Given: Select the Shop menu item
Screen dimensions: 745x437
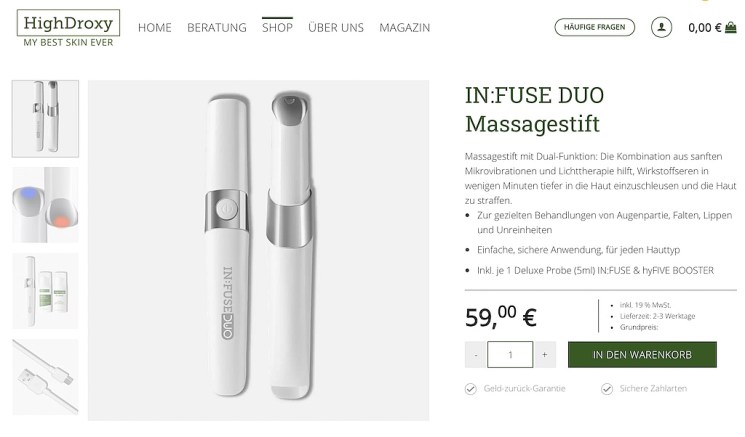Looking at the screenshot, I should tap(277, 28).
